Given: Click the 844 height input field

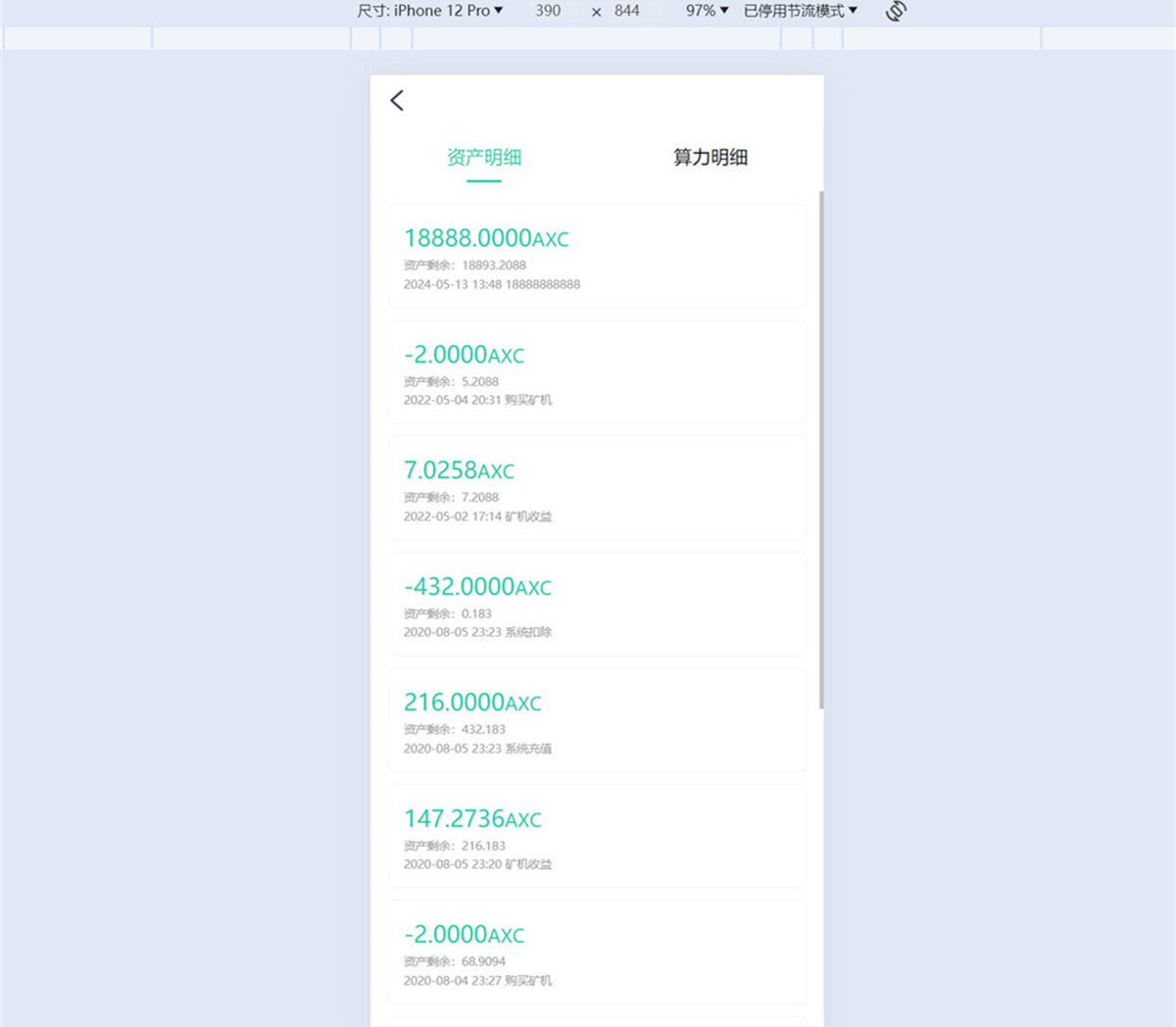Looking at the screenshot, I should click(x=627, y=11).
